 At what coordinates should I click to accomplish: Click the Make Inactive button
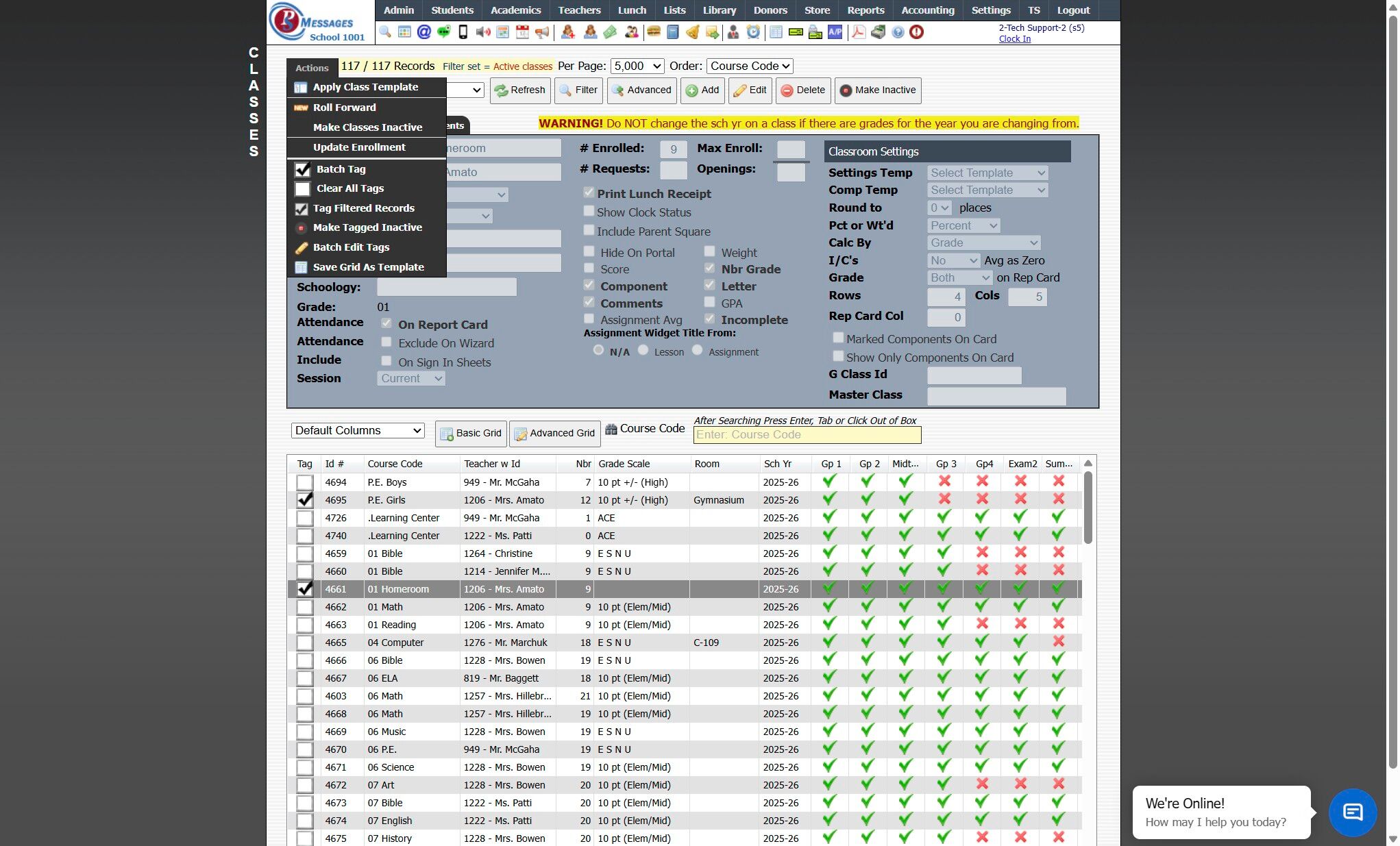(878, 90)
